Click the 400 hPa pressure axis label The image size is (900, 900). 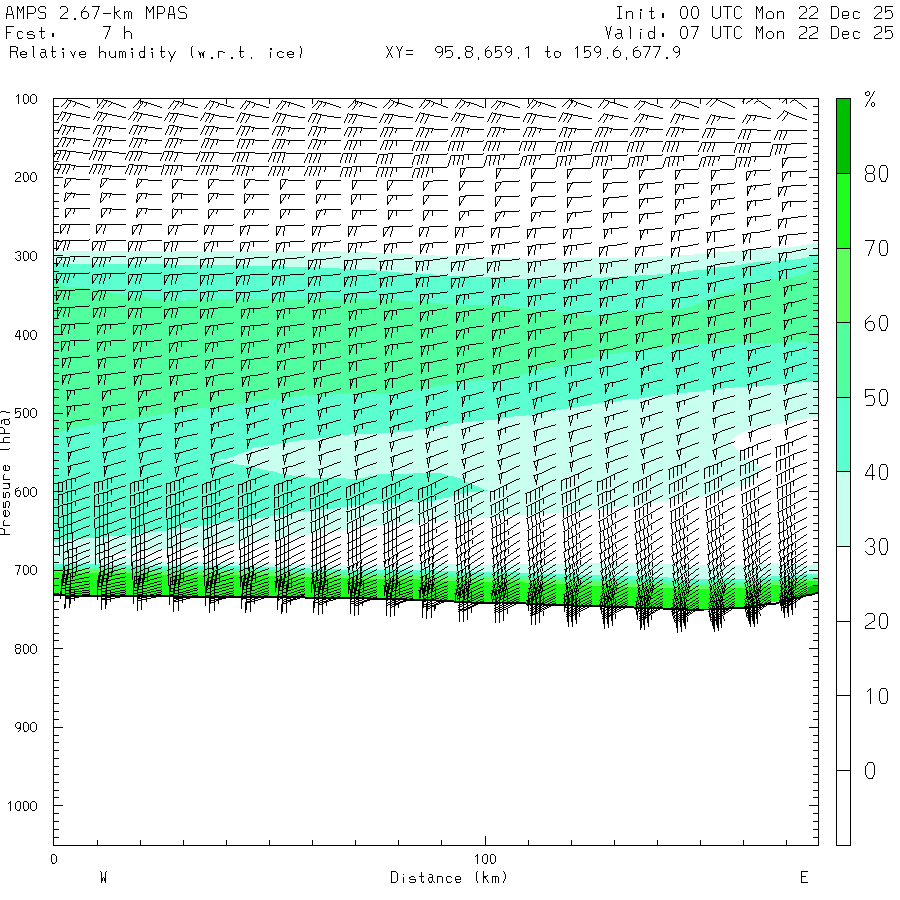(x=26, y=335)
